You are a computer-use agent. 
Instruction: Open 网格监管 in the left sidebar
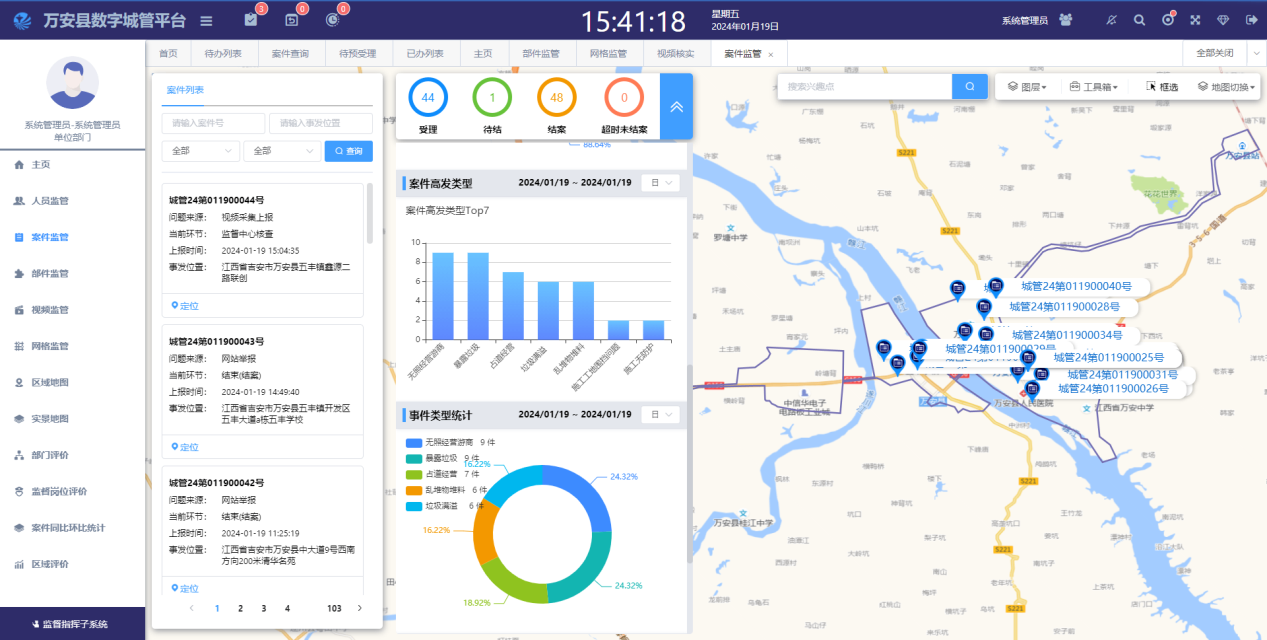(49, 346)
